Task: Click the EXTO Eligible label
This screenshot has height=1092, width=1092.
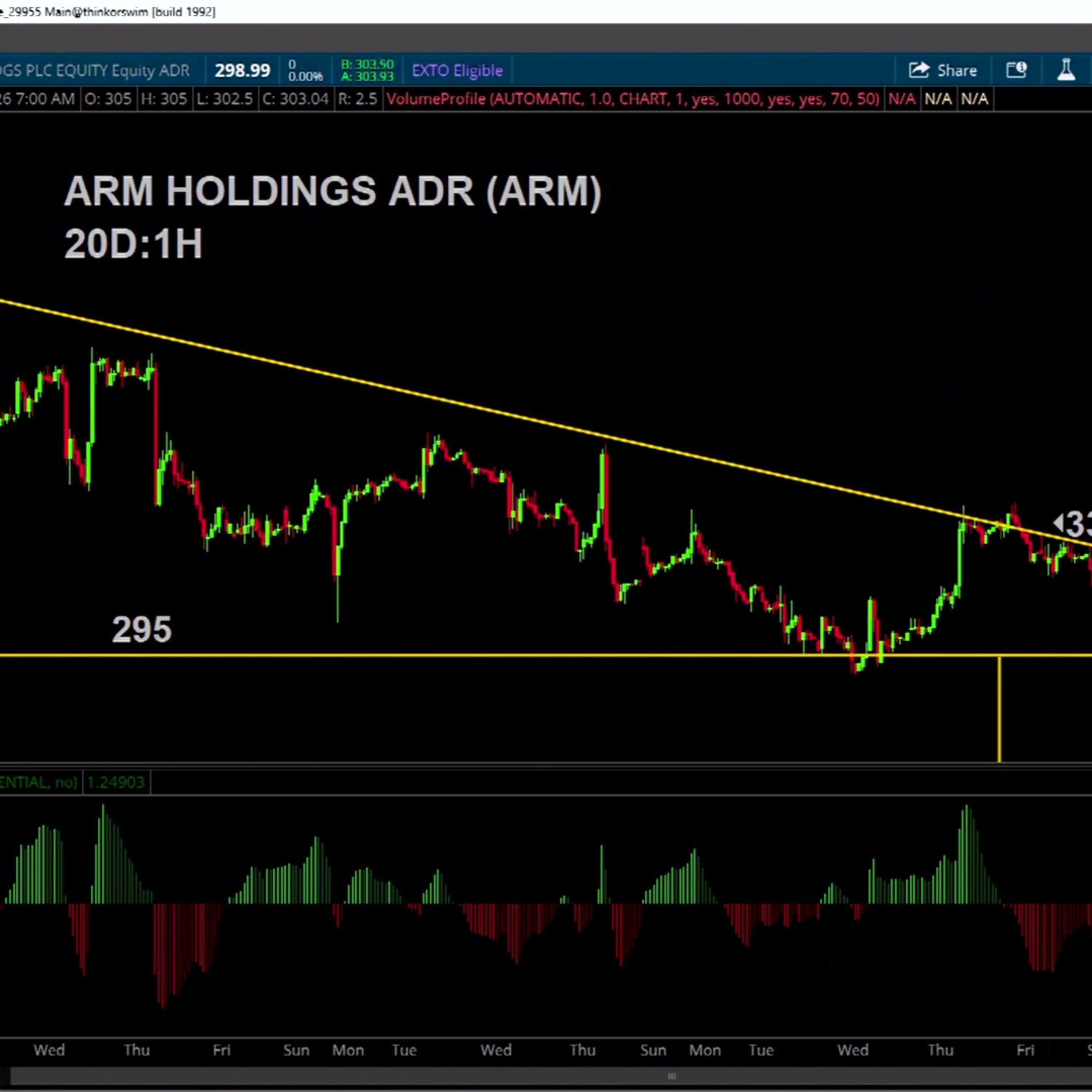Action: (457, 71)
